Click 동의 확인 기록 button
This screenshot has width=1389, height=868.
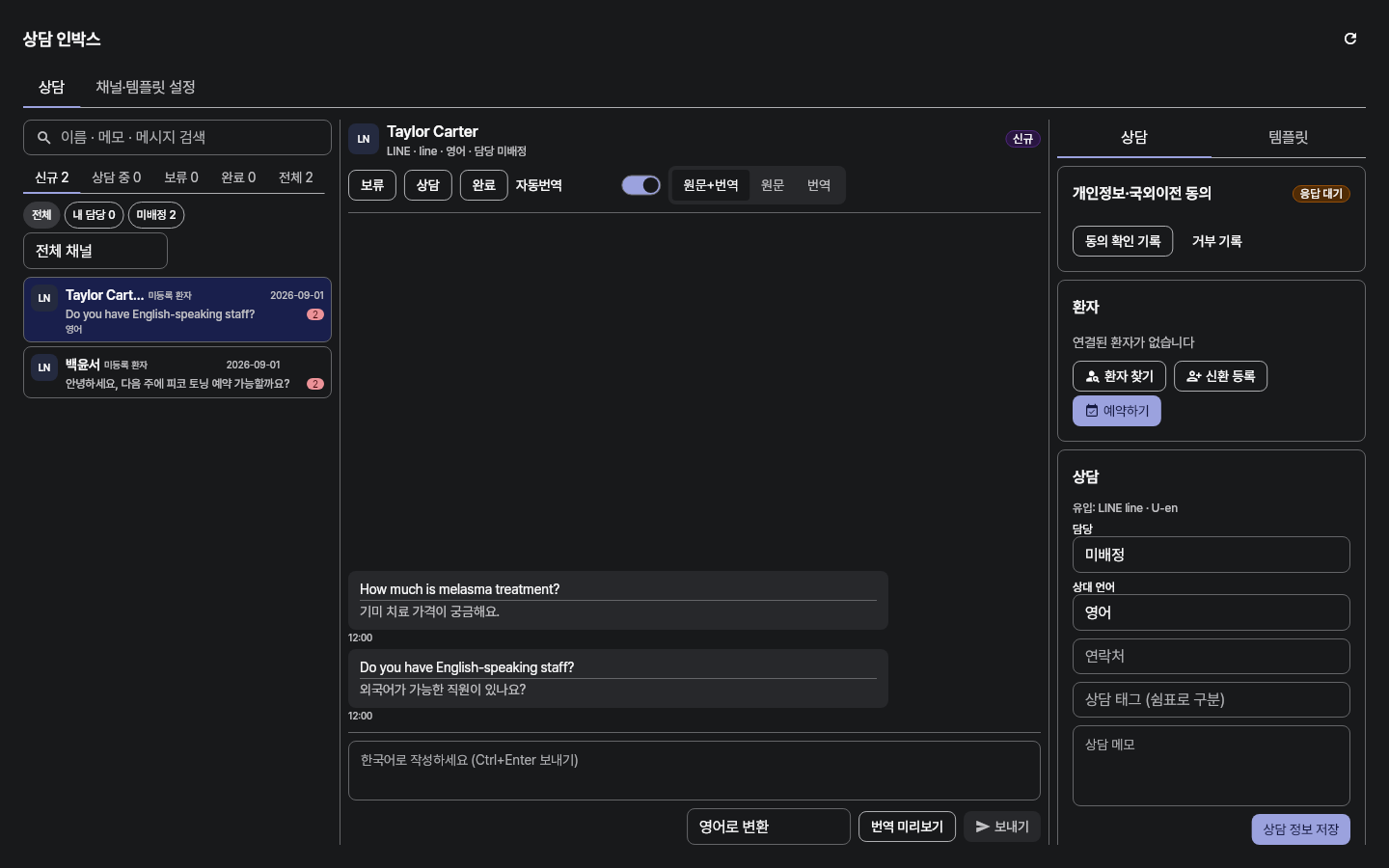1123,241
